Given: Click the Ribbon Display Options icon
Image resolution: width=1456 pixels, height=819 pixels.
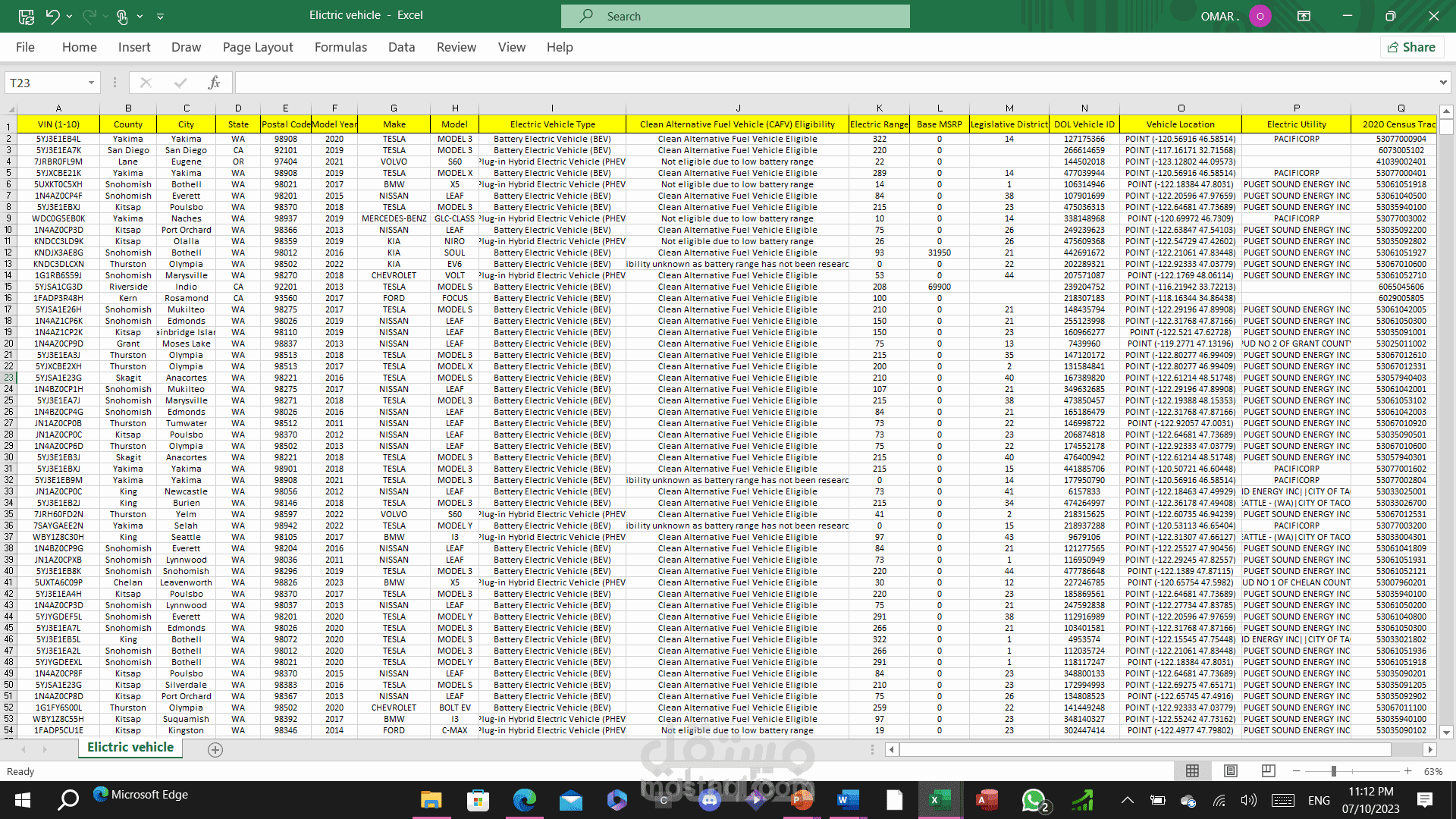Looking at the screenshot, I should [x=1304, y=16].
